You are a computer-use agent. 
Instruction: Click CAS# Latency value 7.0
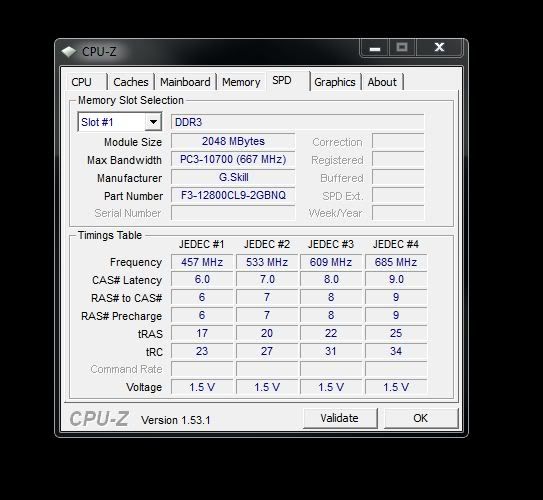(x=267, y=279)
